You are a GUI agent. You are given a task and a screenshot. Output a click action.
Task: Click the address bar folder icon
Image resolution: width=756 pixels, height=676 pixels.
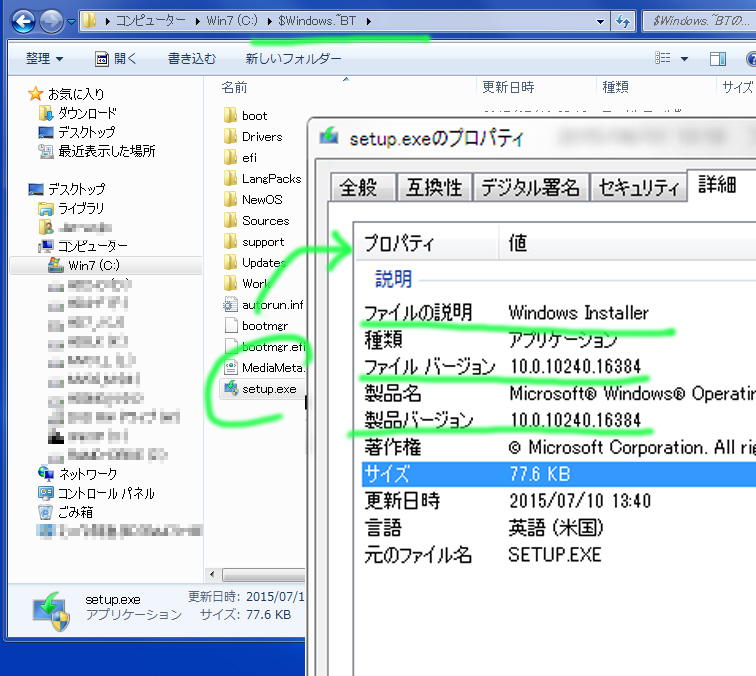point(89,21)
